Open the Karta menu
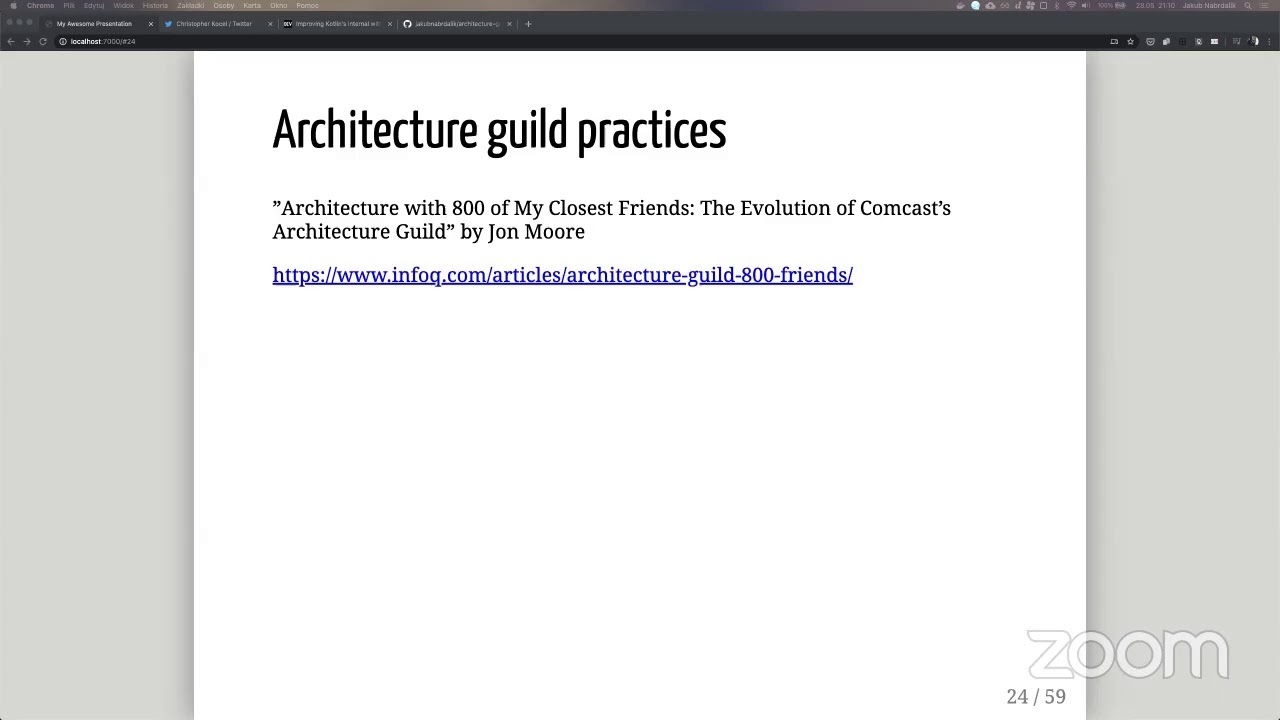Viewport: 1280px width, 720px height. click(x=252, y=5)
